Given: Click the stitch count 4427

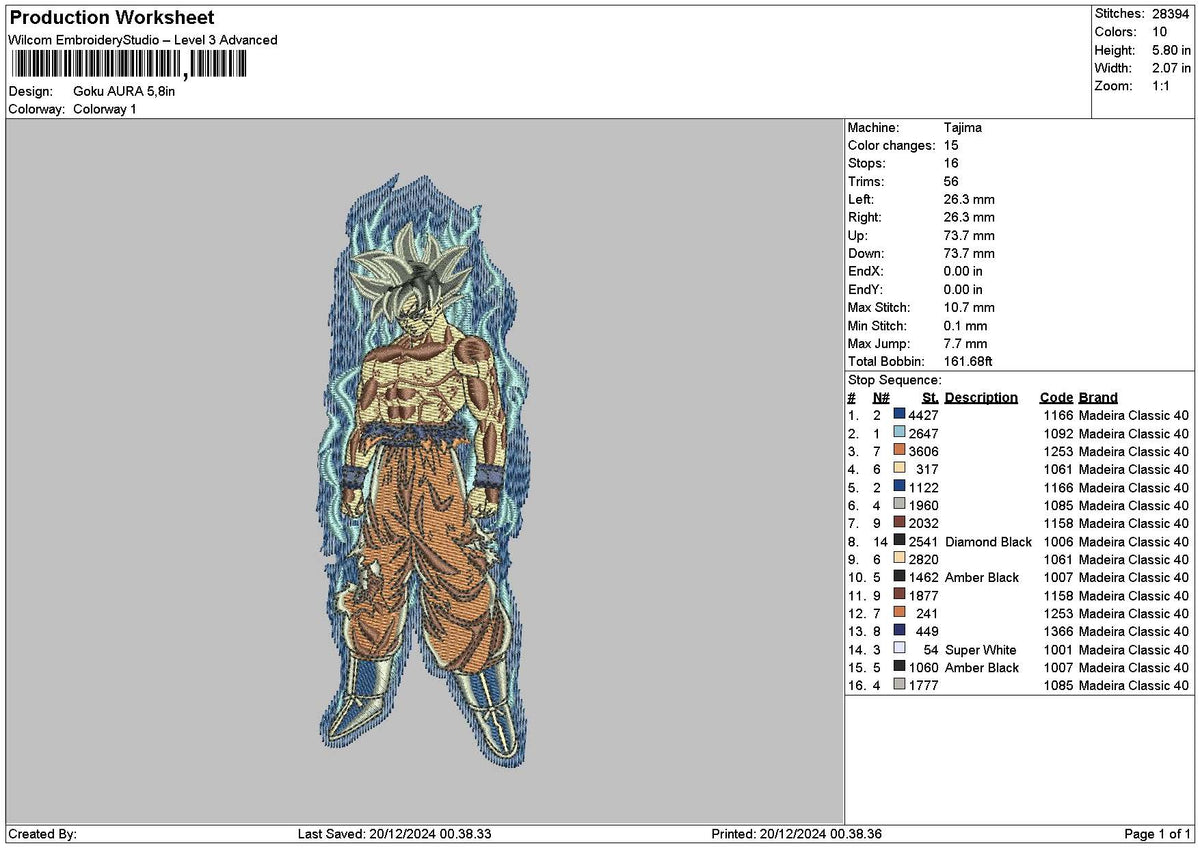Looking at the screenshot, I should tap(924, 415).
